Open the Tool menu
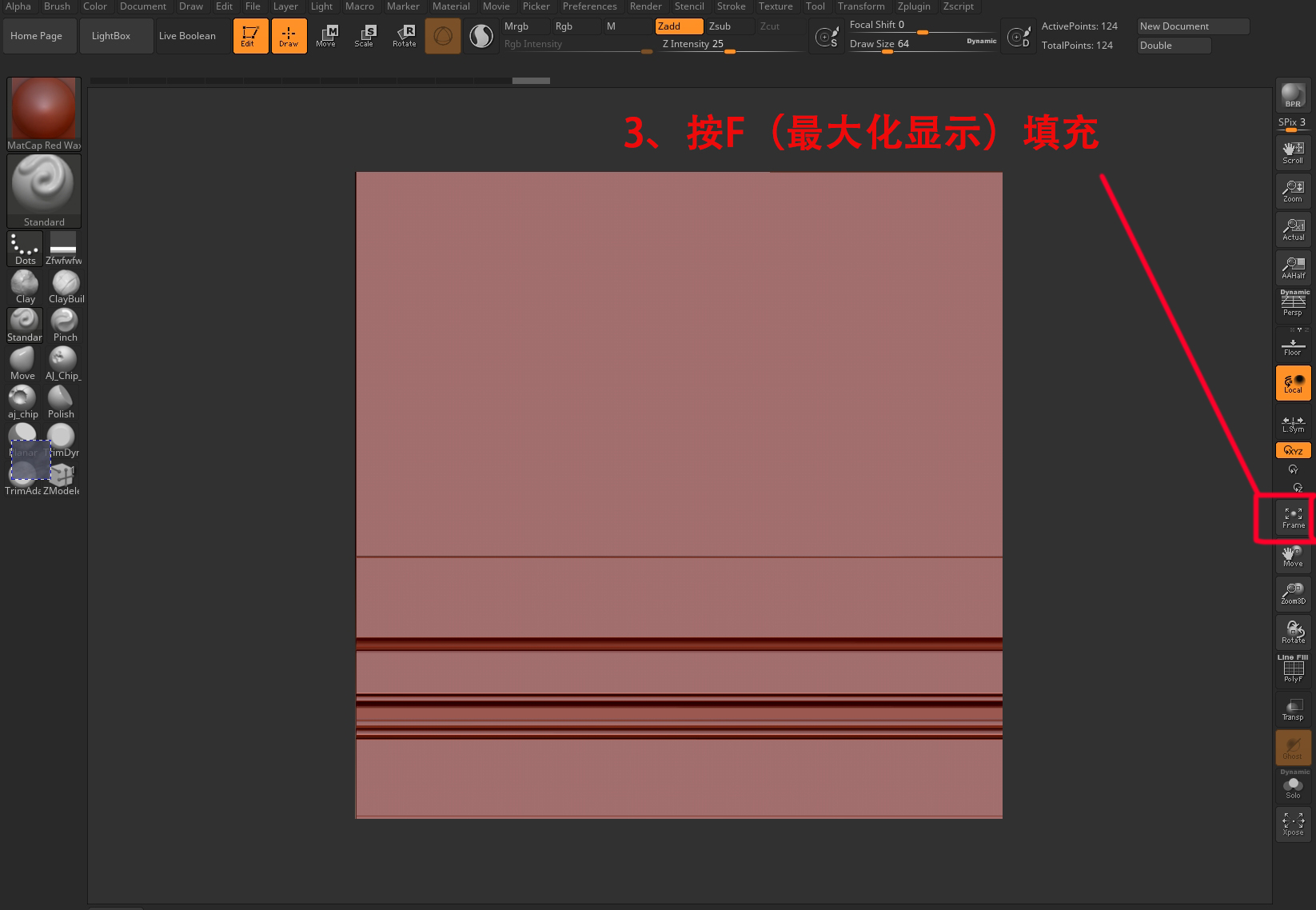Viewport: 1316px width, 910px height. click(x=815, y=6)
